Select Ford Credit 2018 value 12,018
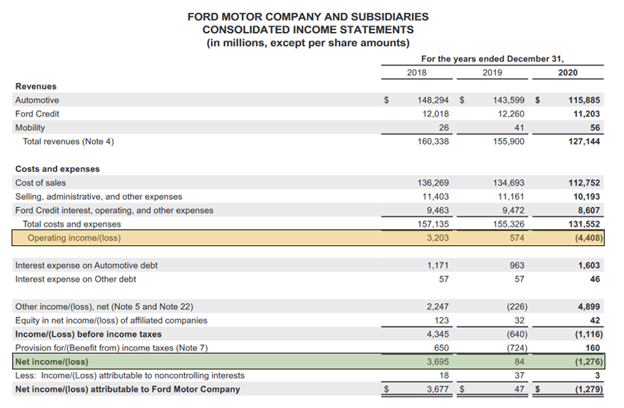The height and width of the screenshot is (408, 624). (435, 114)
